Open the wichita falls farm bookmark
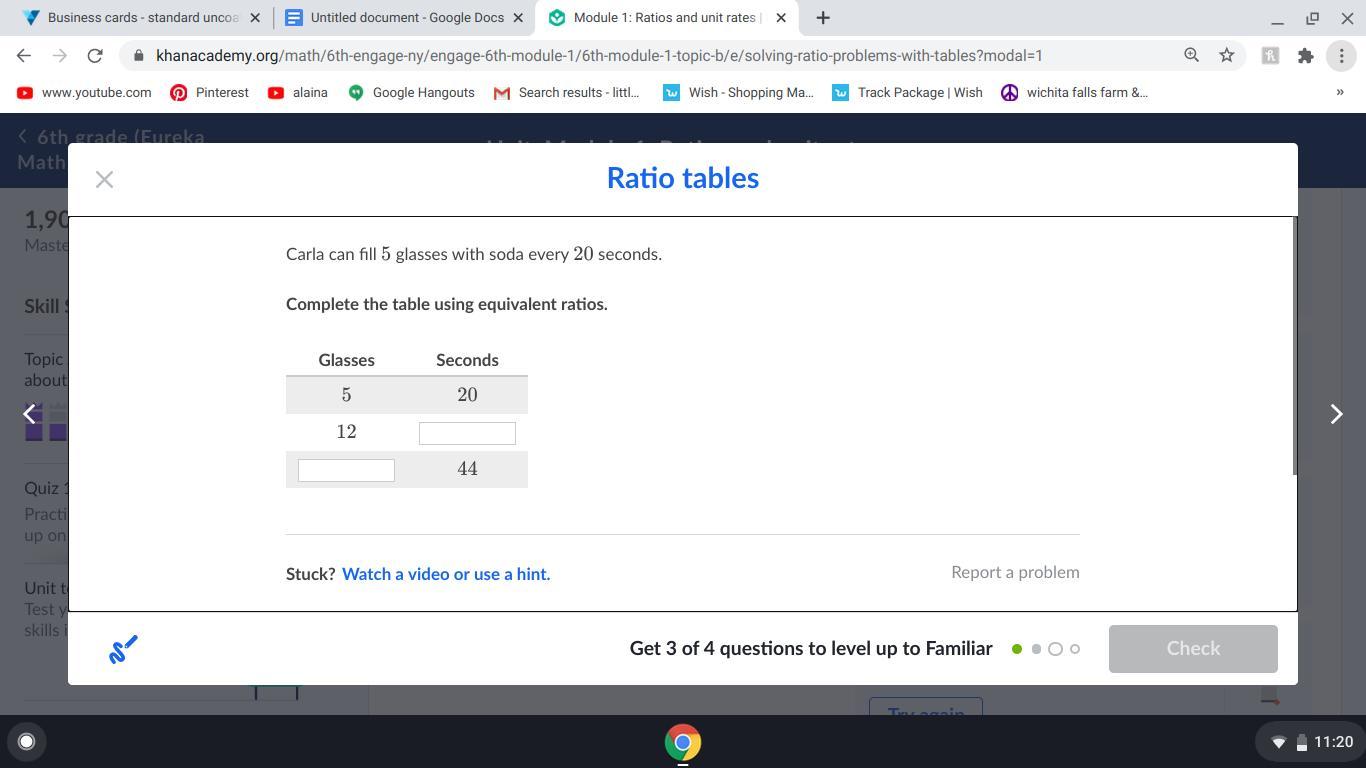Image resolution: width=1366 pixels, height=768 pixels. click(1075, 92)
